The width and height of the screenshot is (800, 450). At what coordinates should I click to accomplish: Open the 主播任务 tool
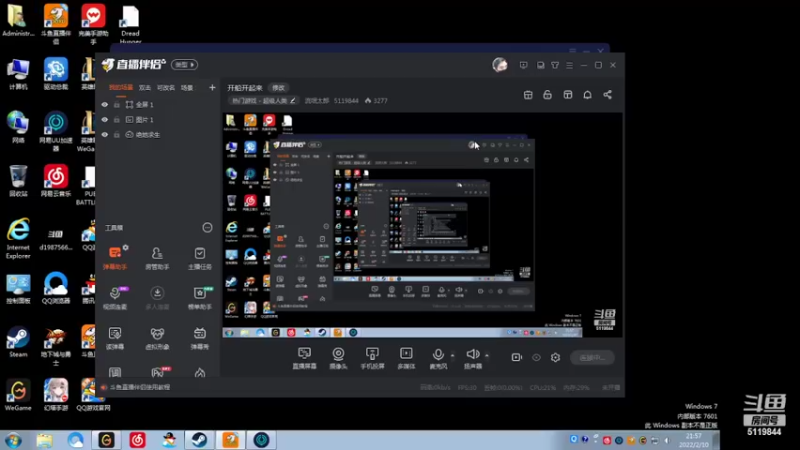199,257
